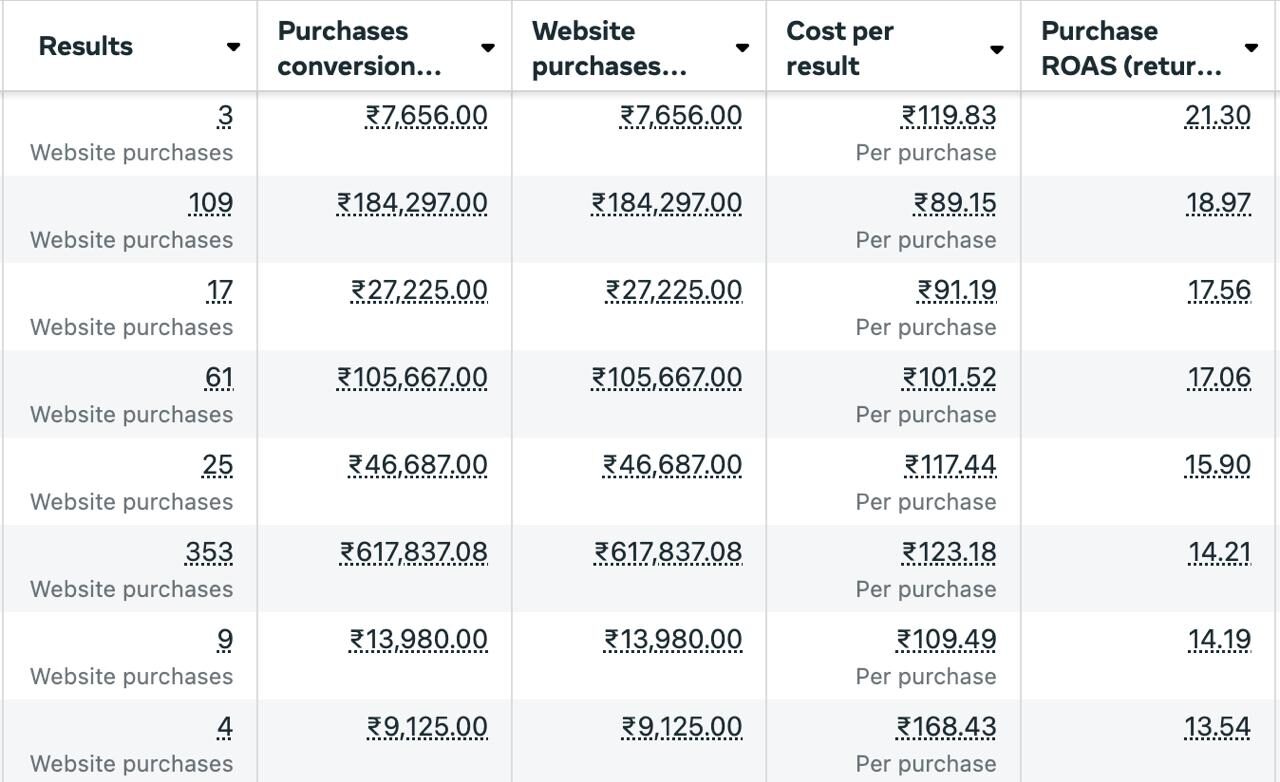Click the ₹184,297.00 purchases conversion value

(x=412, y=203)
